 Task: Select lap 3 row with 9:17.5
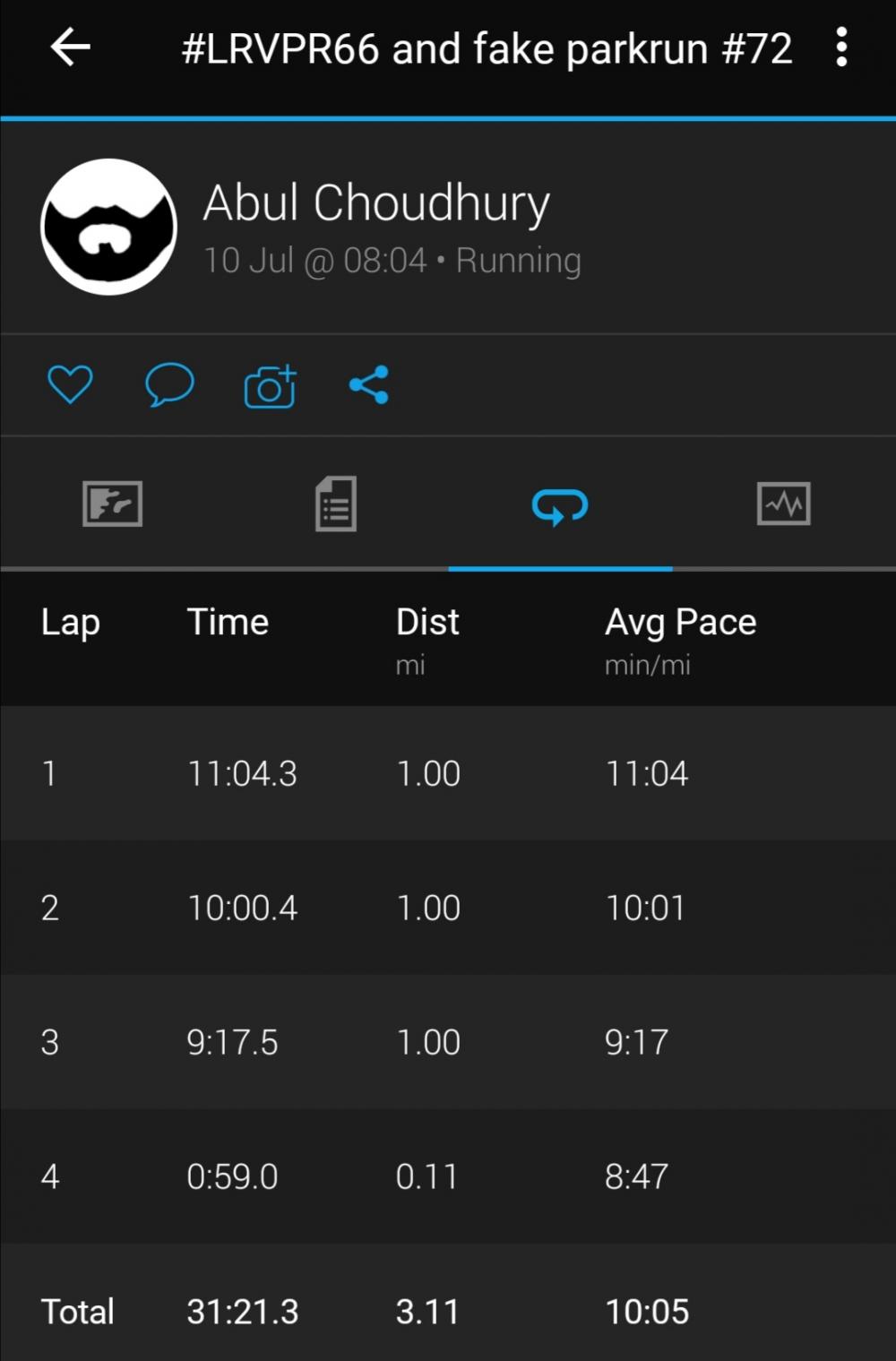point(448,1042)
